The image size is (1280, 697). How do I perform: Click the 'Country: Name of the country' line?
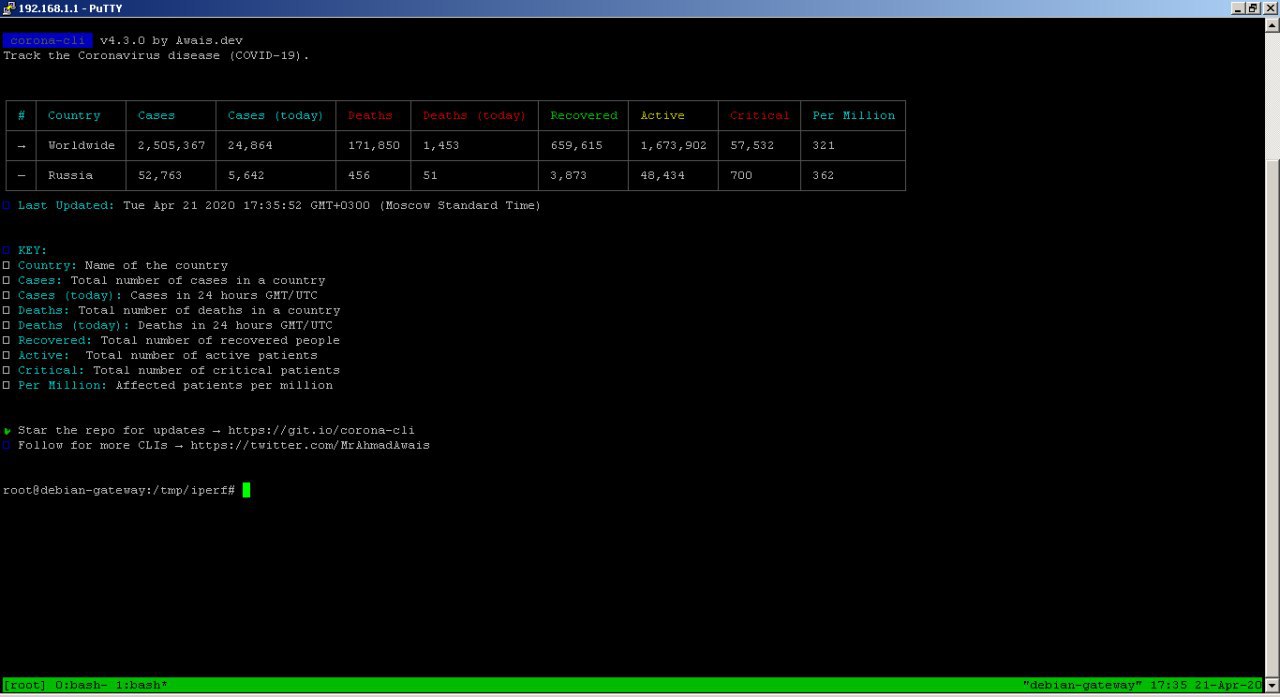pyautogui.click(x=116, y=266)
